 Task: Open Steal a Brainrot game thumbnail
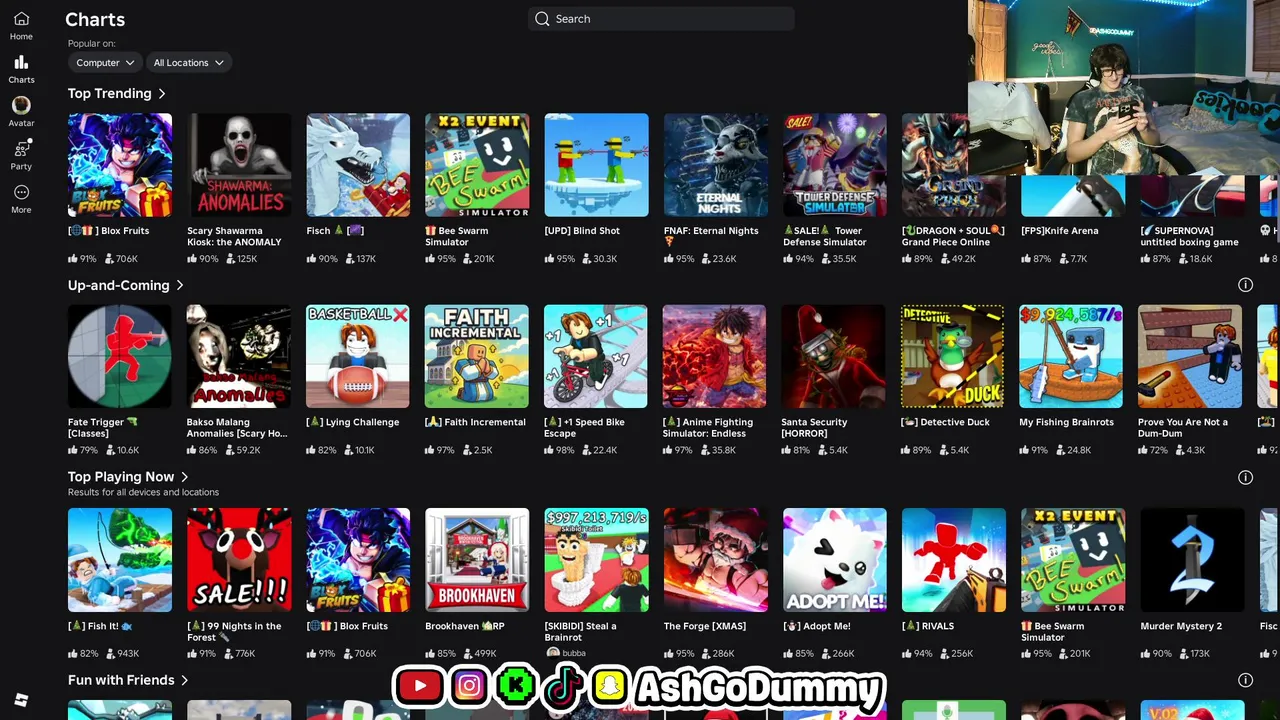click(596, 560)
